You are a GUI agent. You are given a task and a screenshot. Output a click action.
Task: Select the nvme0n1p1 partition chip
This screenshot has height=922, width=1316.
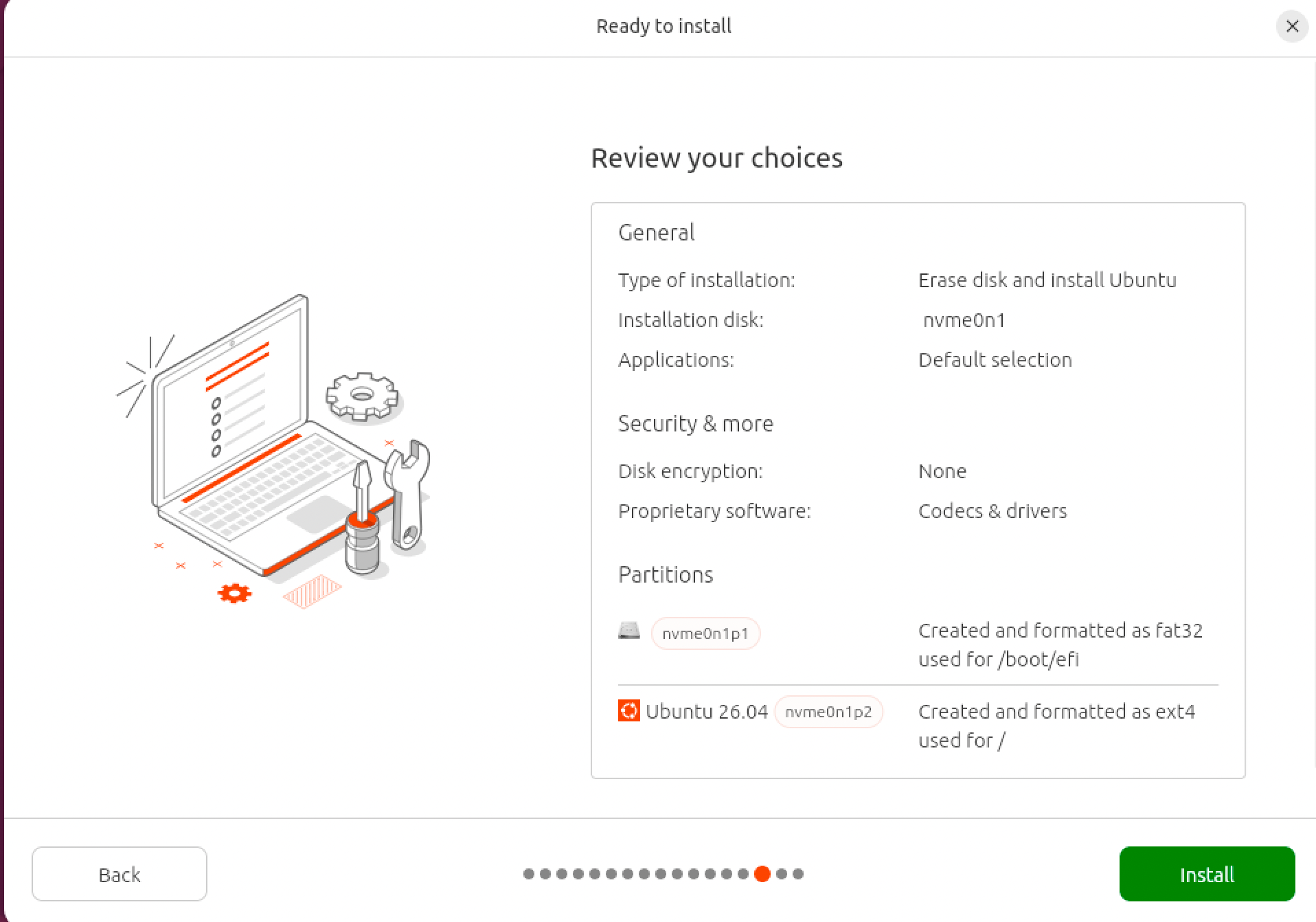point(705,633)
